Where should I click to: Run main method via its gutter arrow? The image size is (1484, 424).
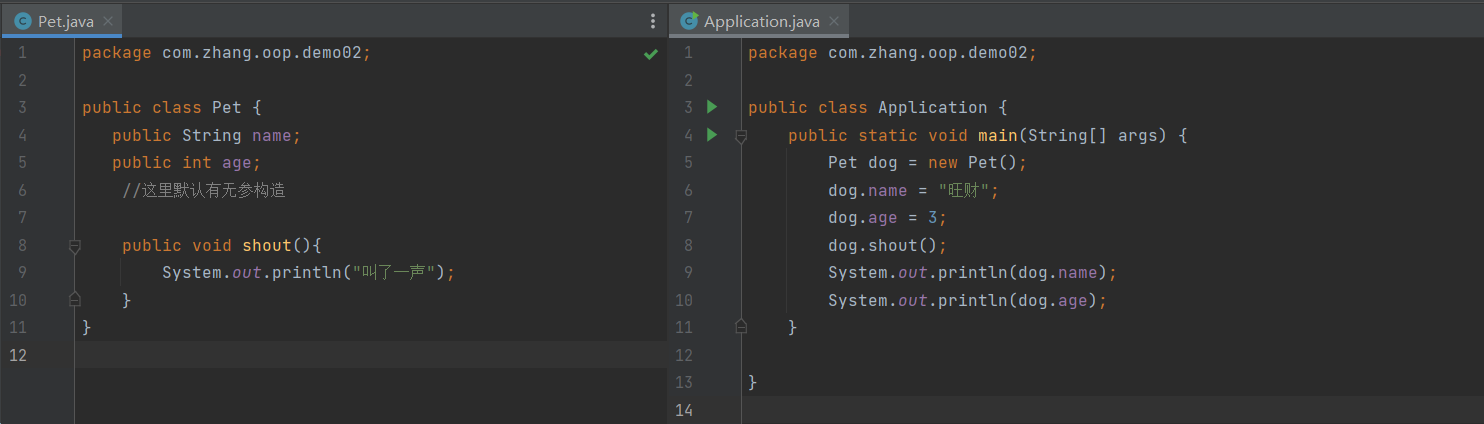pyautogui.click(x=712, y=135)
